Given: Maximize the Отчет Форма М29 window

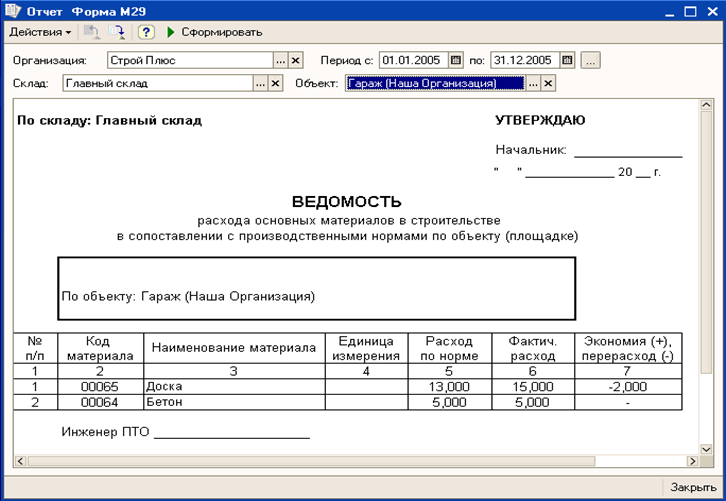Looking at the screenshot, I should (690, 12).
